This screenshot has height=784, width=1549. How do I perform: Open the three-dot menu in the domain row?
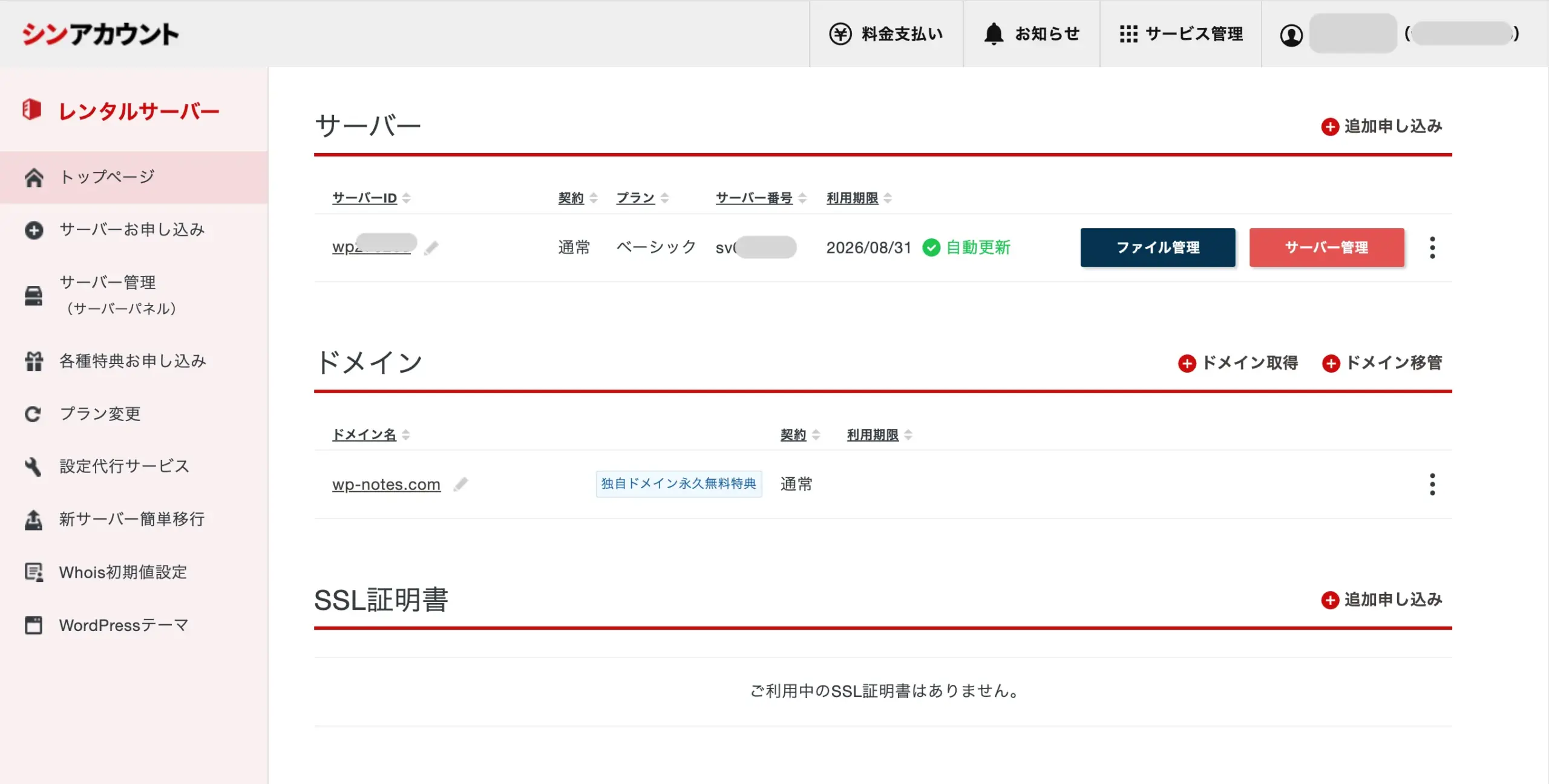coord(1432,484)
